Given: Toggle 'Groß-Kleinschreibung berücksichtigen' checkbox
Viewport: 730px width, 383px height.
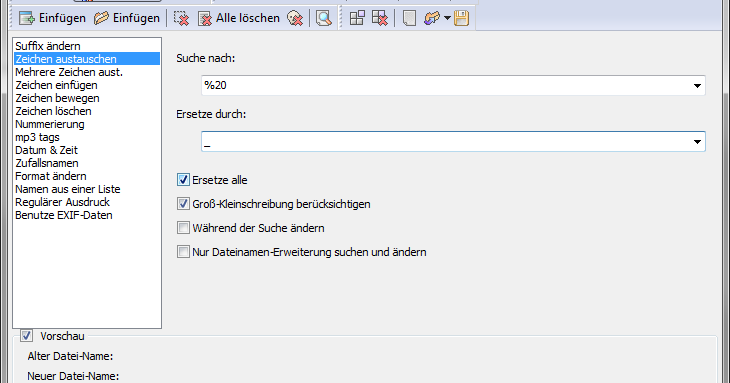Looking at the screenshot, I should click(183, 204).
